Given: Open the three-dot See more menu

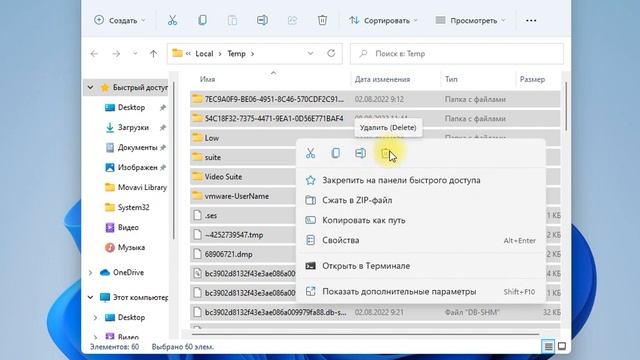Looking at the screenshot, I should coord(531,20).
